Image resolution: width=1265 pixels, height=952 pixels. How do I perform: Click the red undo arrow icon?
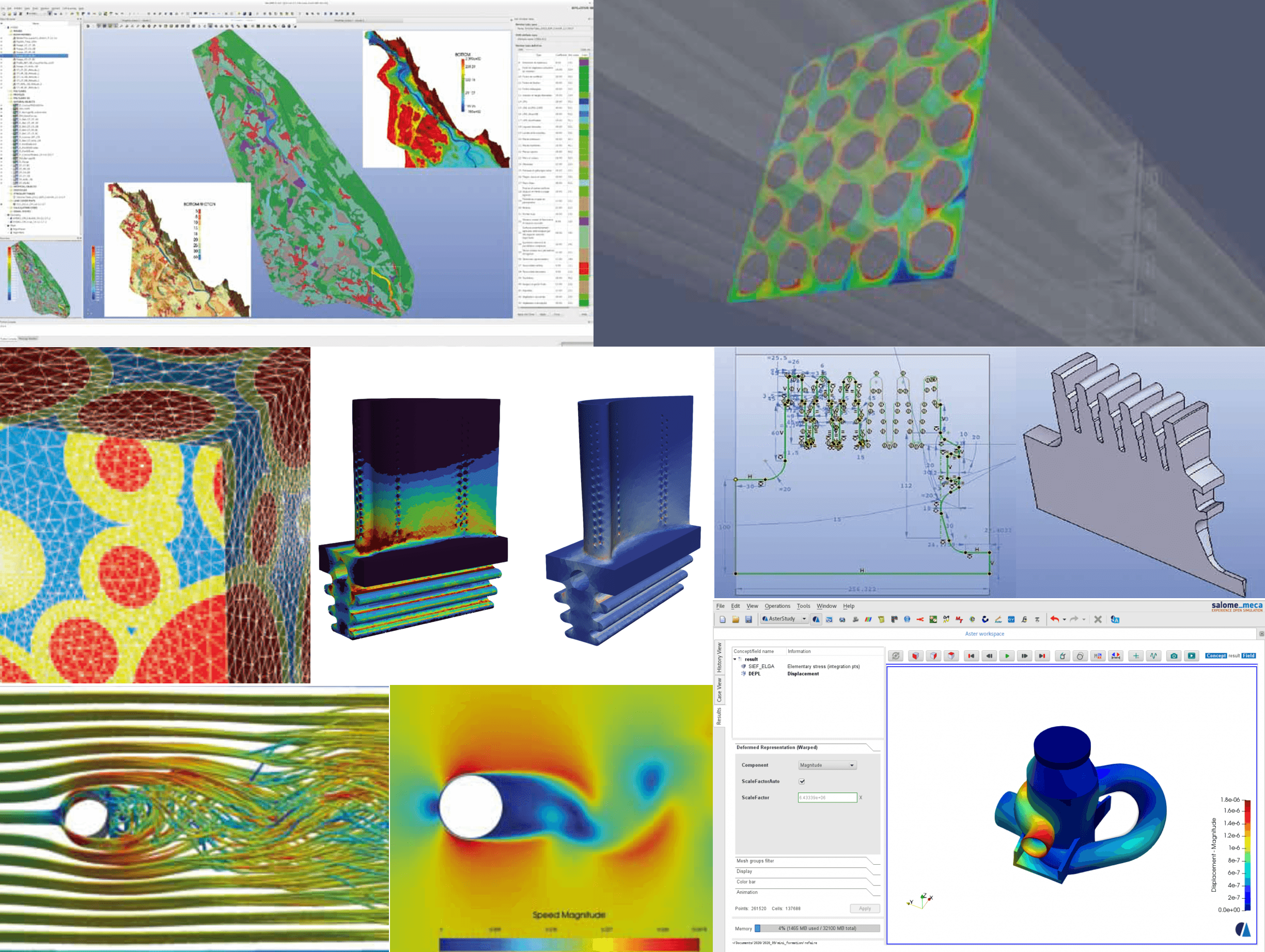tap(1054, 619)
